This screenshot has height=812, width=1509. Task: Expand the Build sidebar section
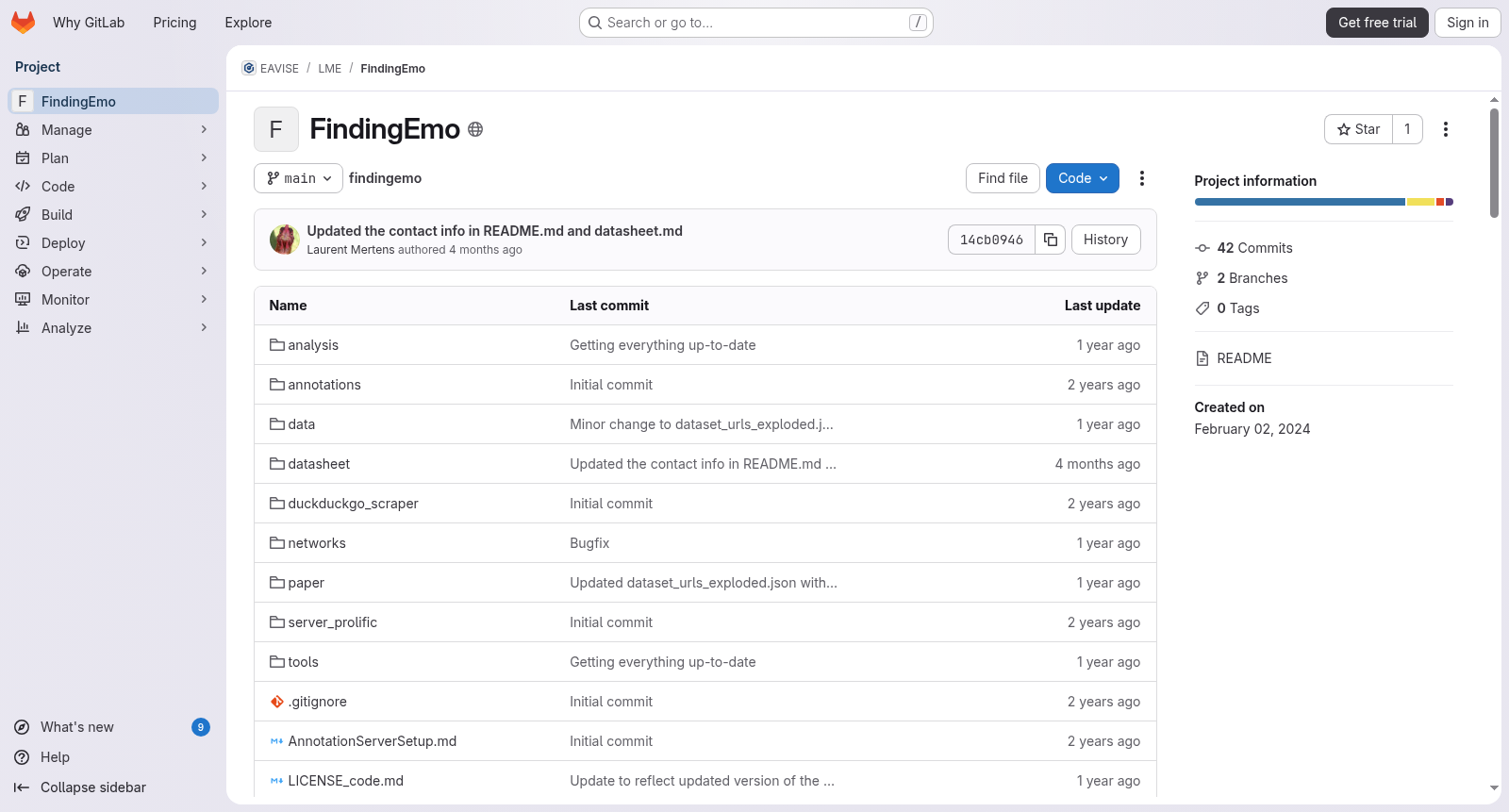[x=113, y=215]
